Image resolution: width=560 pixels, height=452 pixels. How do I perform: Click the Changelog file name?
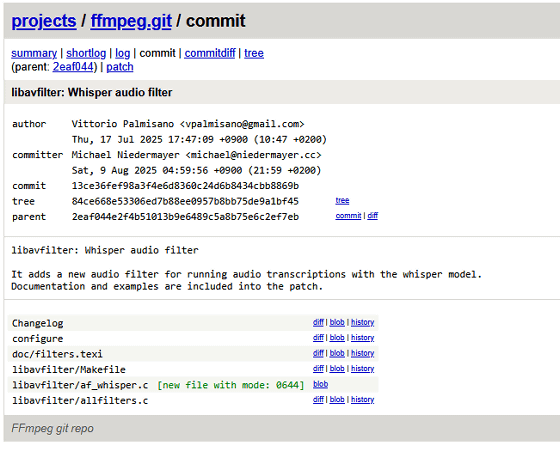(x=38, y=323)
